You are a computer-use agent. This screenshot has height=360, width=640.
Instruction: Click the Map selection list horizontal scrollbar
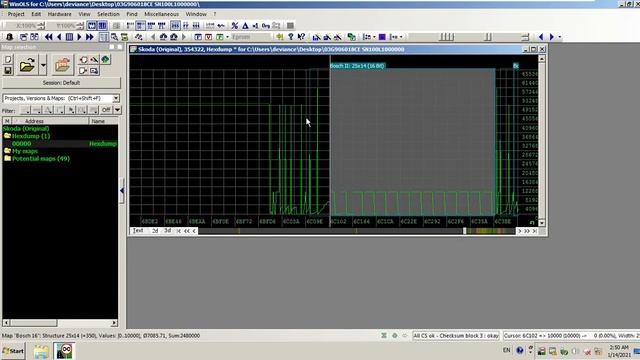[60, 323]
